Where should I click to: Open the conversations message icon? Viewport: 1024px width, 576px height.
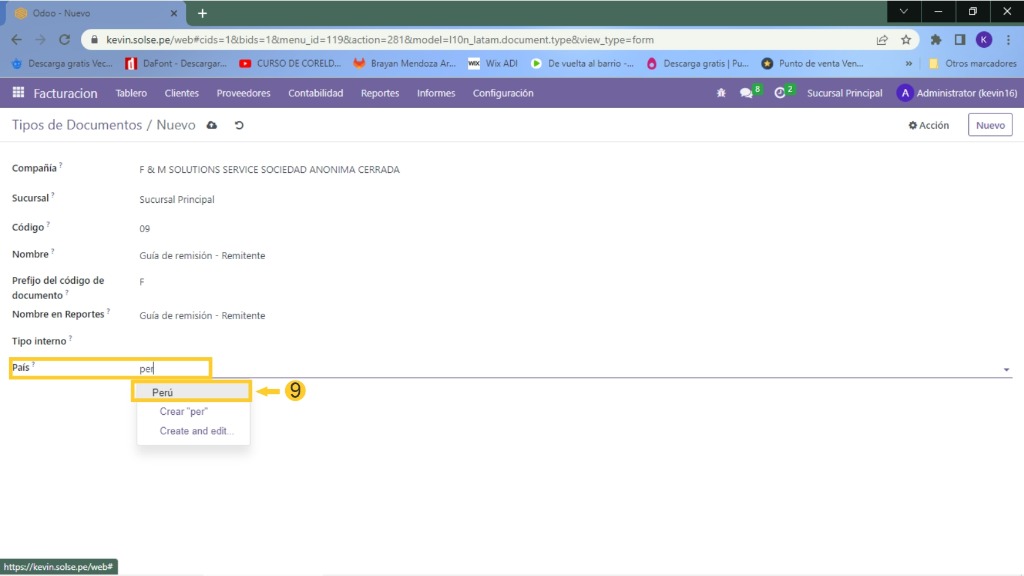tap(746, 93)
